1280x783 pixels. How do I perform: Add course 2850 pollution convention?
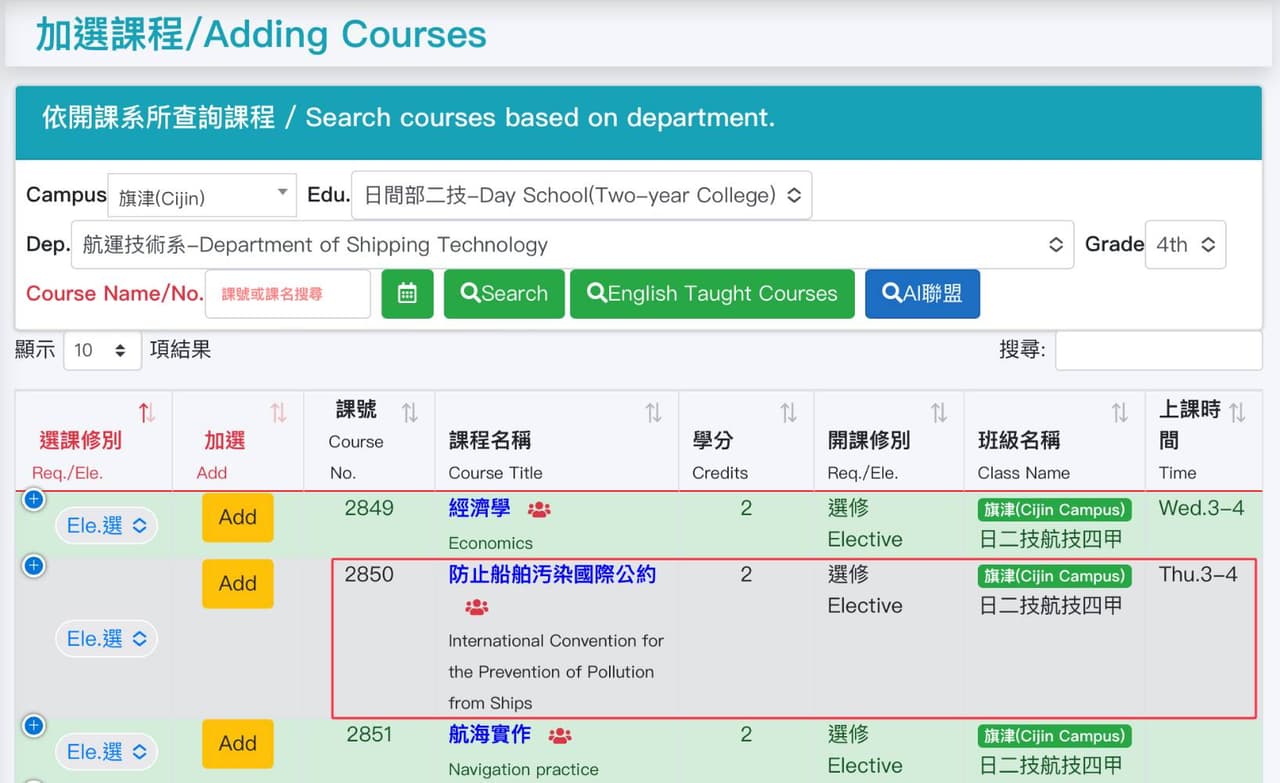238,584
